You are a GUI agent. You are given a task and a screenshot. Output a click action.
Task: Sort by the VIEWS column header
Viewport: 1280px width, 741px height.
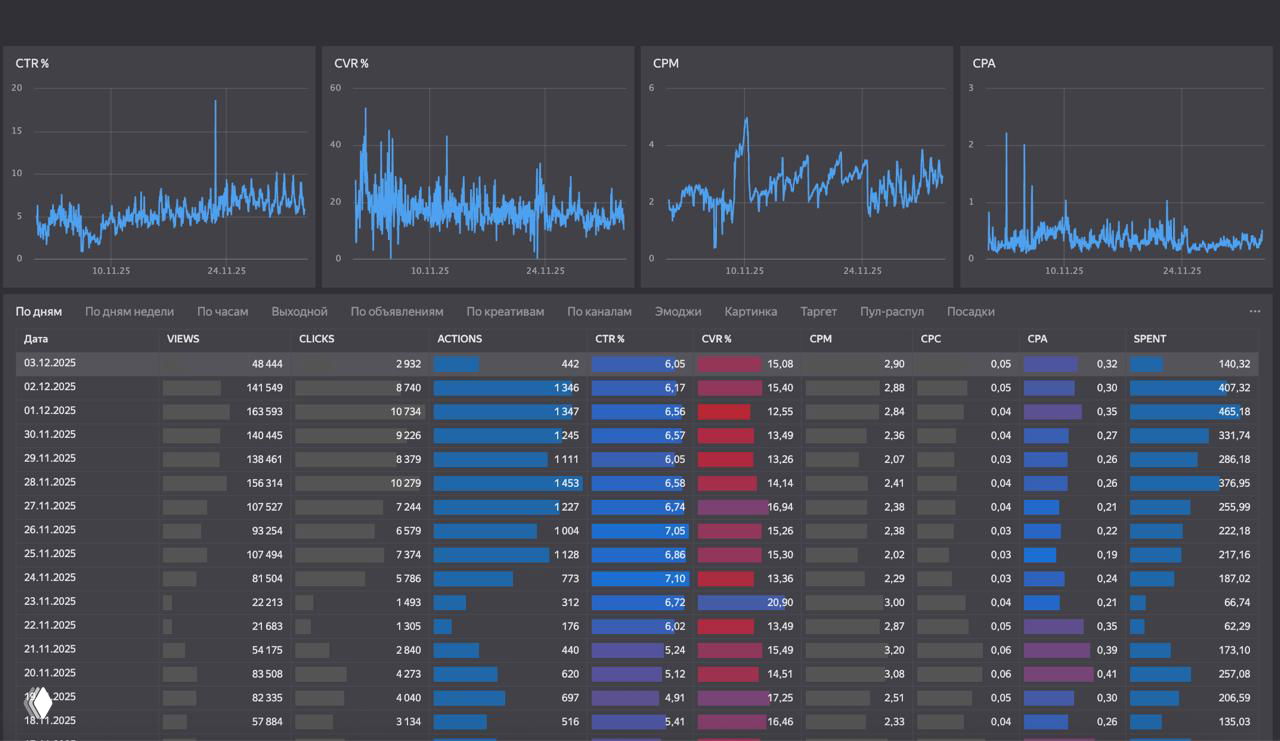click(x=183, y=339)
